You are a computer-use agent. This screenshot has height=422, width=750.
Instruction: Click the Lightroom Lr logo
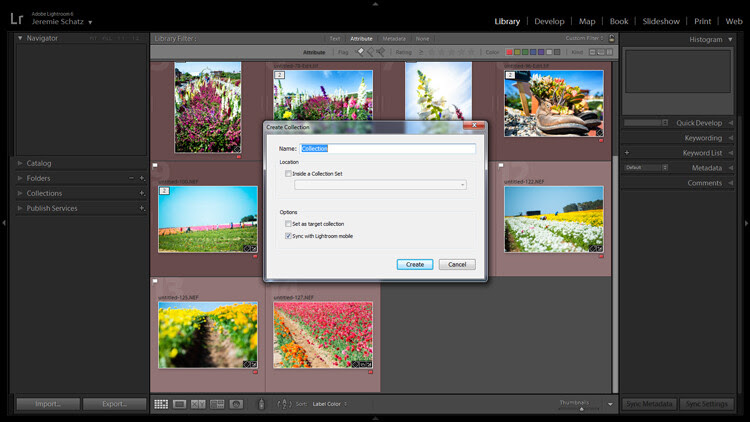pos(17,18)
